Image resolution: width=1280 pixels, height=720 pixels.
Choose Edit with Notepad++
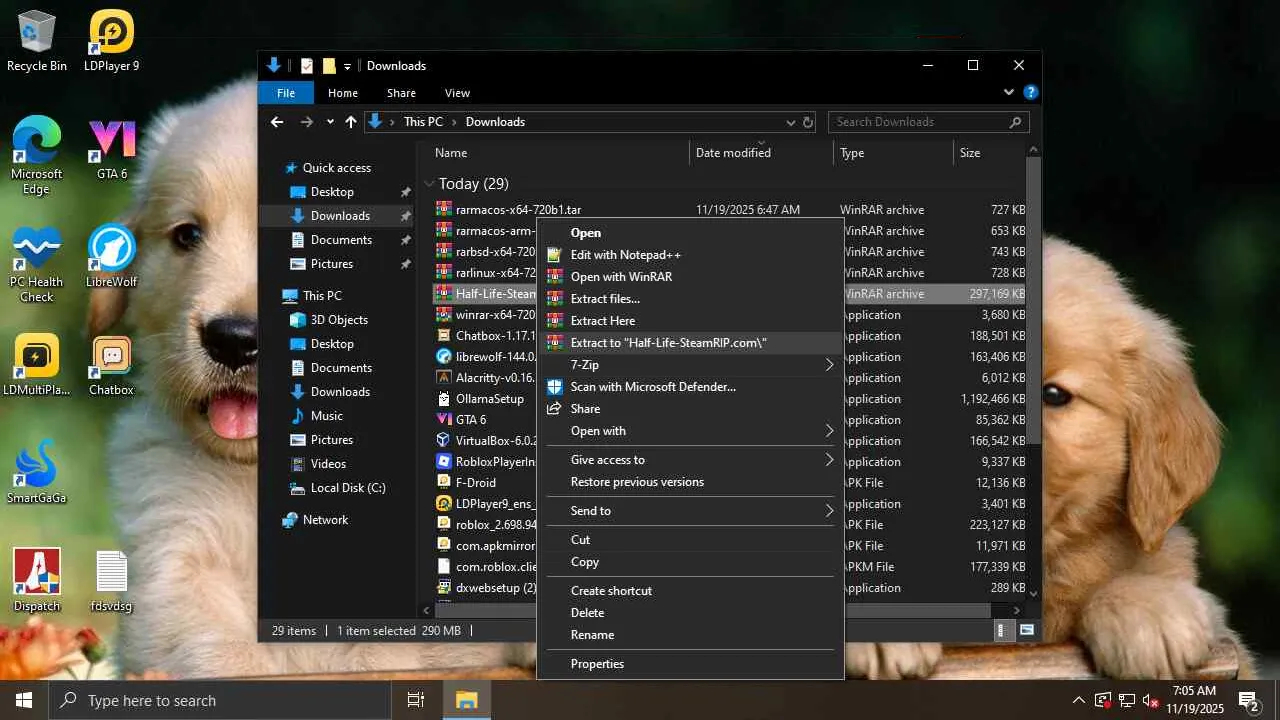click(690, 255)
